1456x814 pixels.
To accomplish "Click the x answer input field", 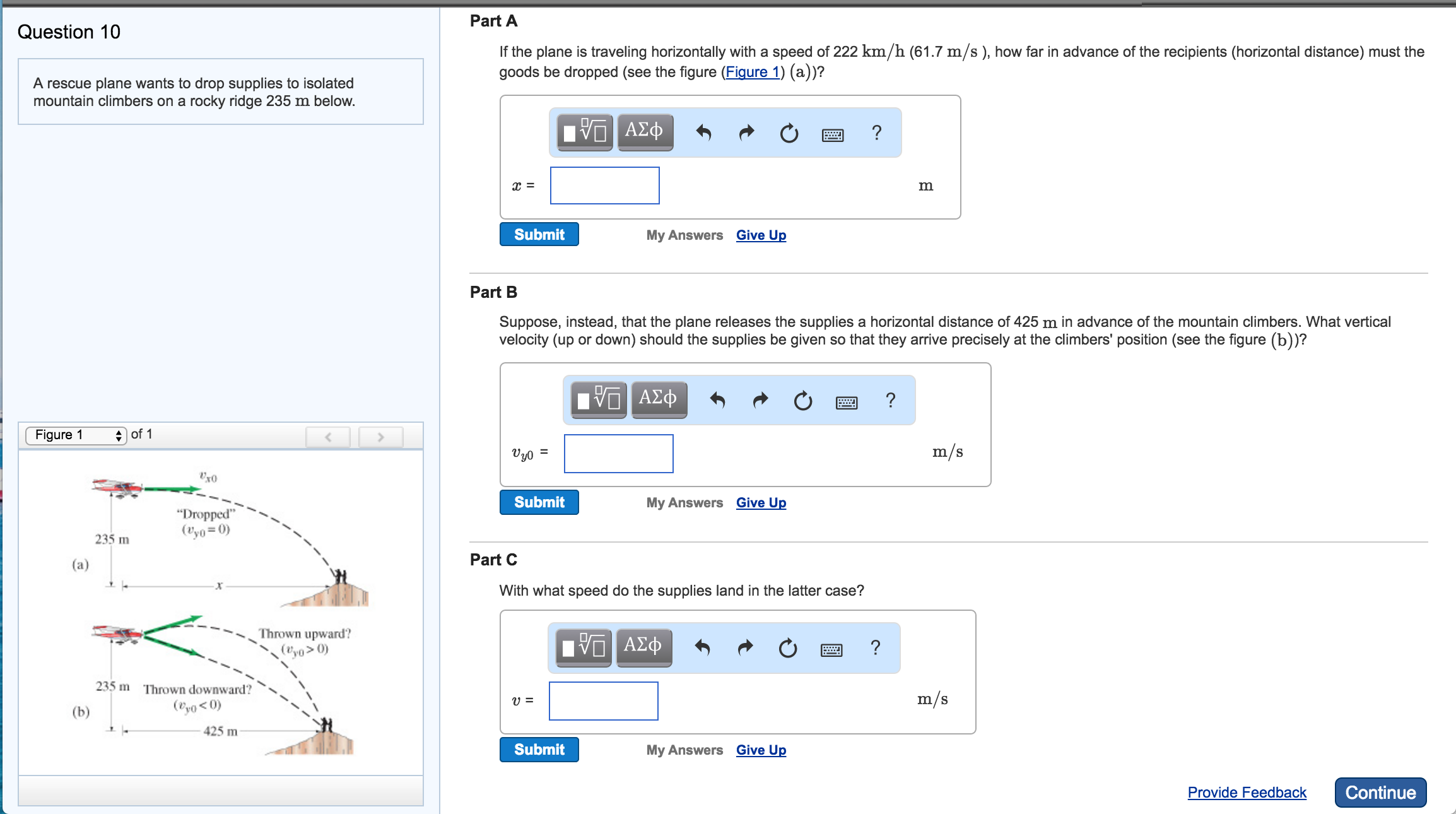I will (604, 186).
